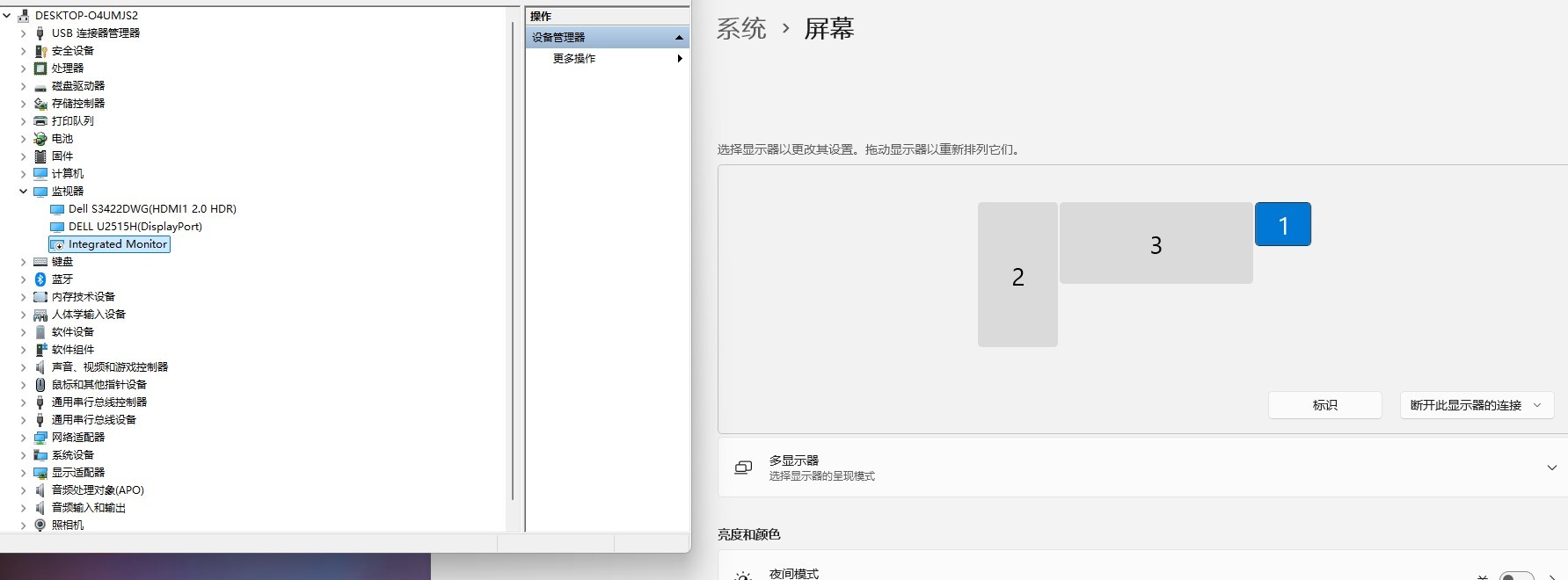
Task: Click the 计算机 computer icon
Action: [40, 173]
